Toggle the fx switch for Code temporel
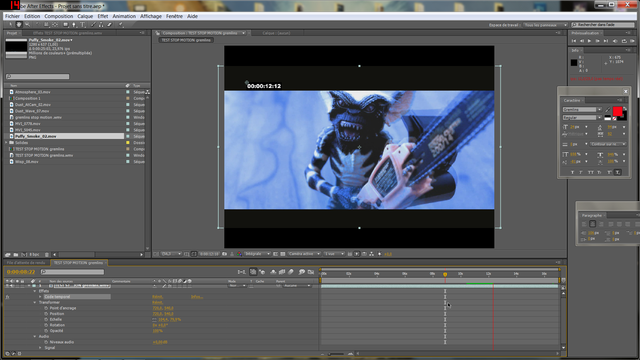 (x=7, y=297)
